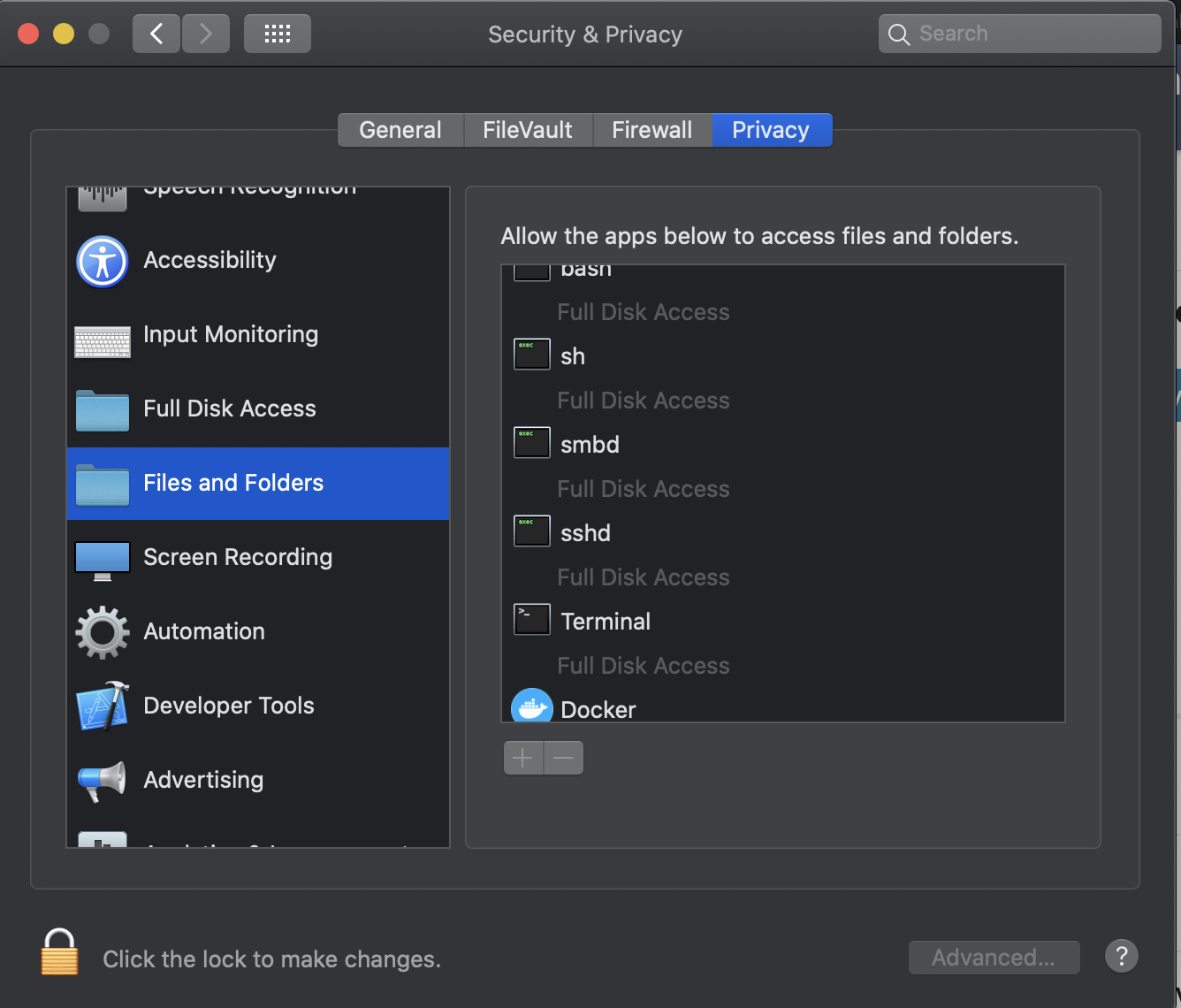The width and height of the screenshot is (1181, 1008).
Task: Select the Accessibility icon in sidebar
Action: tap(103, 261)
